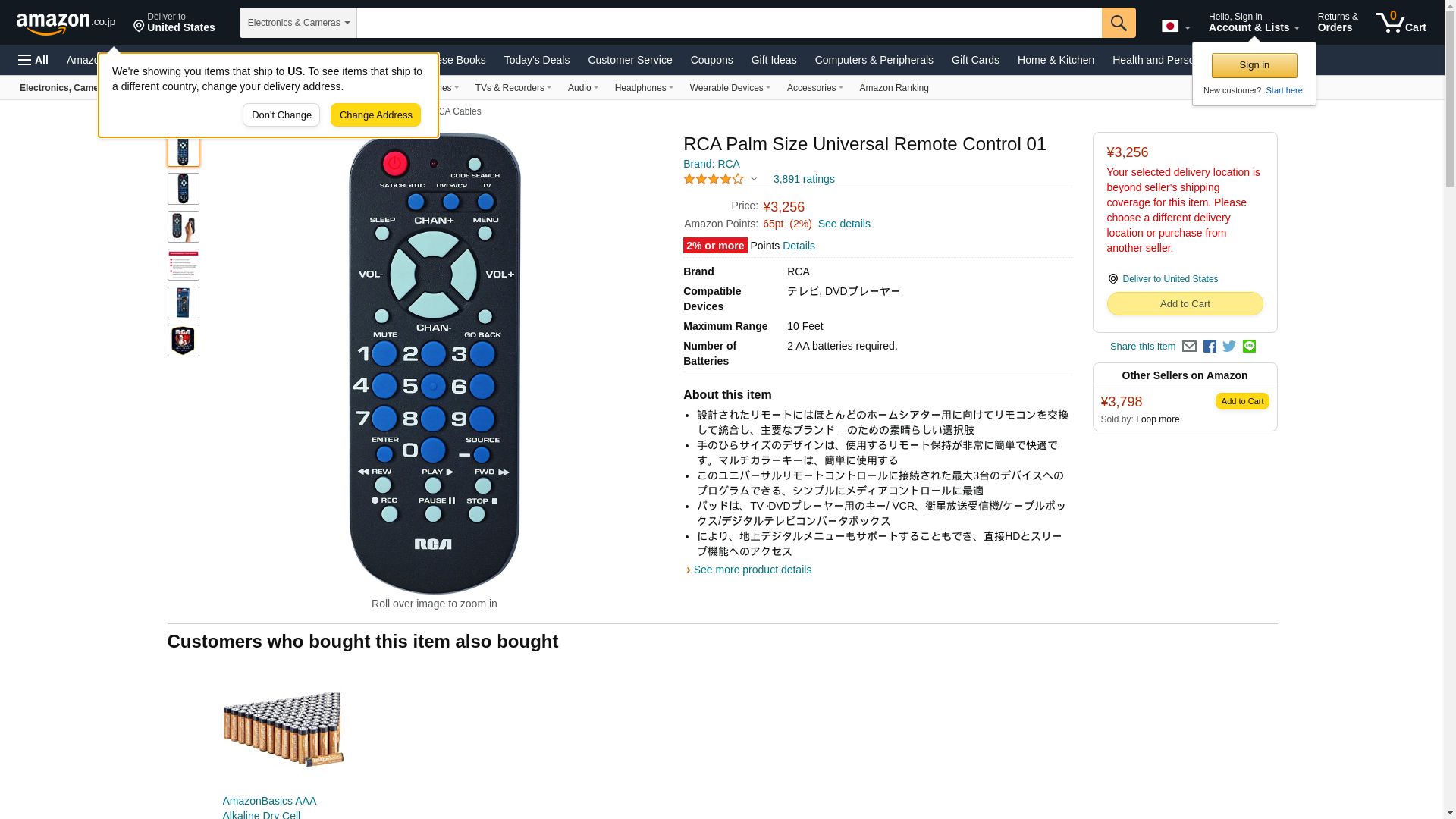Select the hand-holding-remote thumbnail image
Viewport: 1456px width, 819px height.
click(x=184, y=227)
